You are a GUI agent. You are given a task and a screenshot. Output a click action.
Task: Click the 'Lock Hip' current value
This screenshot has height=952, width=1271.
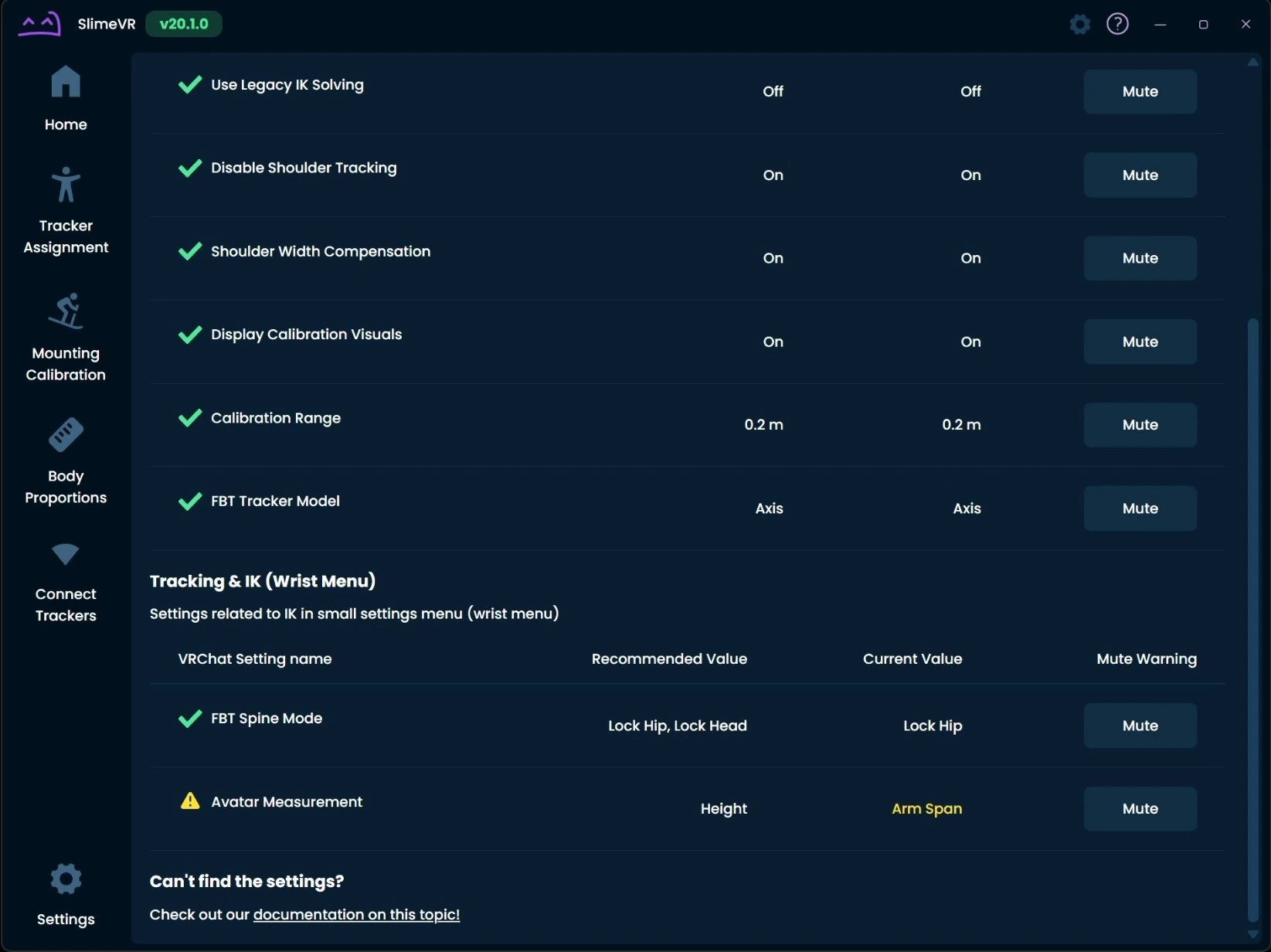[933, 726]
